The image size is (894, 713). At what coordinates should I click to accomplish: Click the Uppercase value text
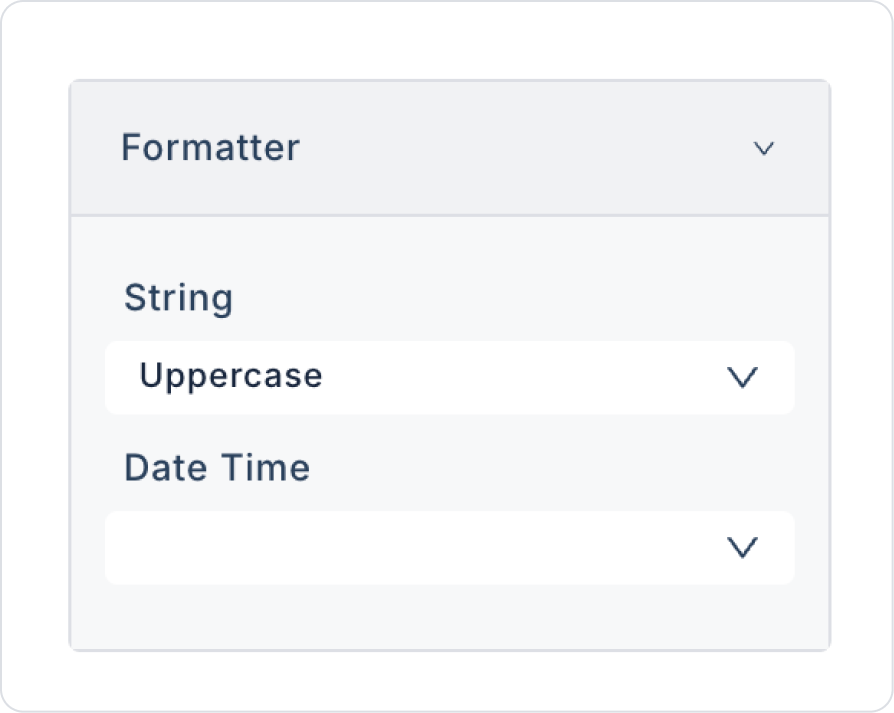231,376
